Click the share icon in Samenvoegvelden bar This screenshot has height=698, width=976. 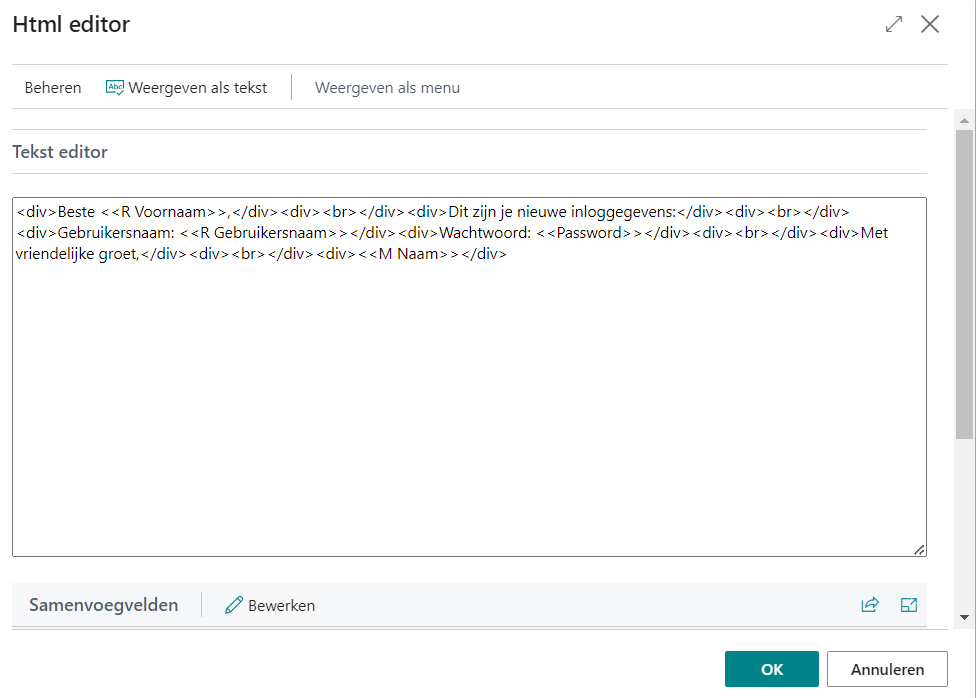pos(870,605)
